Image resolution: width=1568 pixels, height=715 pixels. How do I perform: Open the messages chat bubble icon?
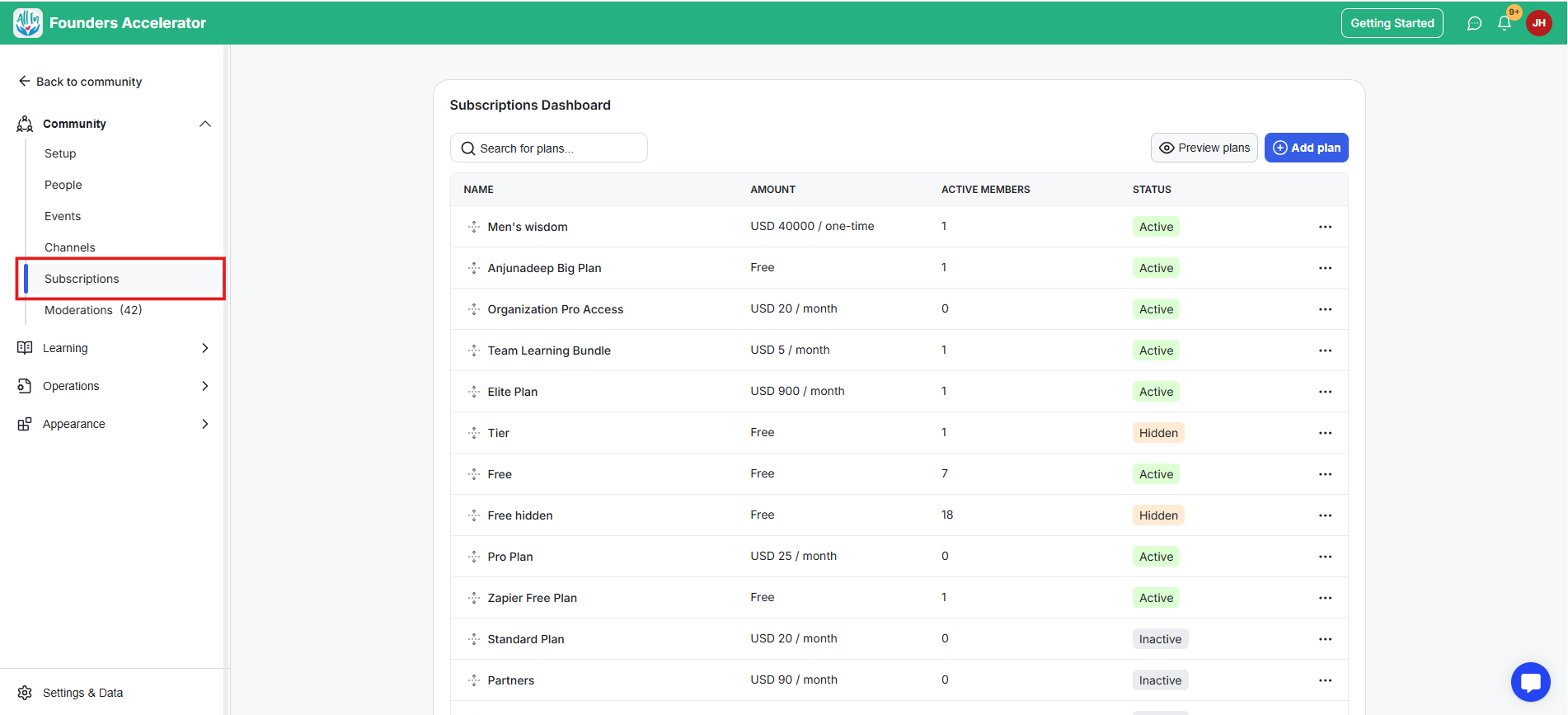1474,23
